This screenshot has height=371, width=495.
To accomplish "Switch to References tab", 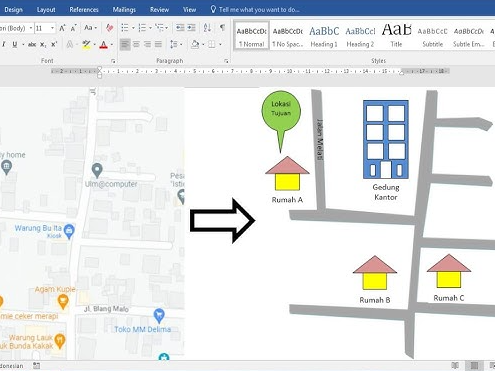I will (x=84, y=10).
